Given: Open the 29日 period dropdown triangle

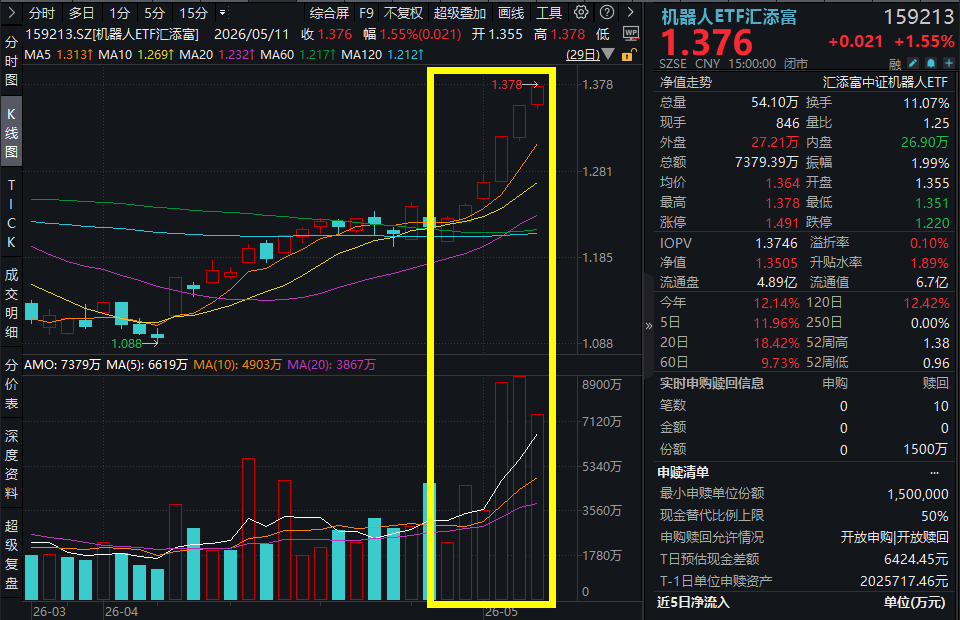Looking at the screenshot, I should [x=608, y=54].
